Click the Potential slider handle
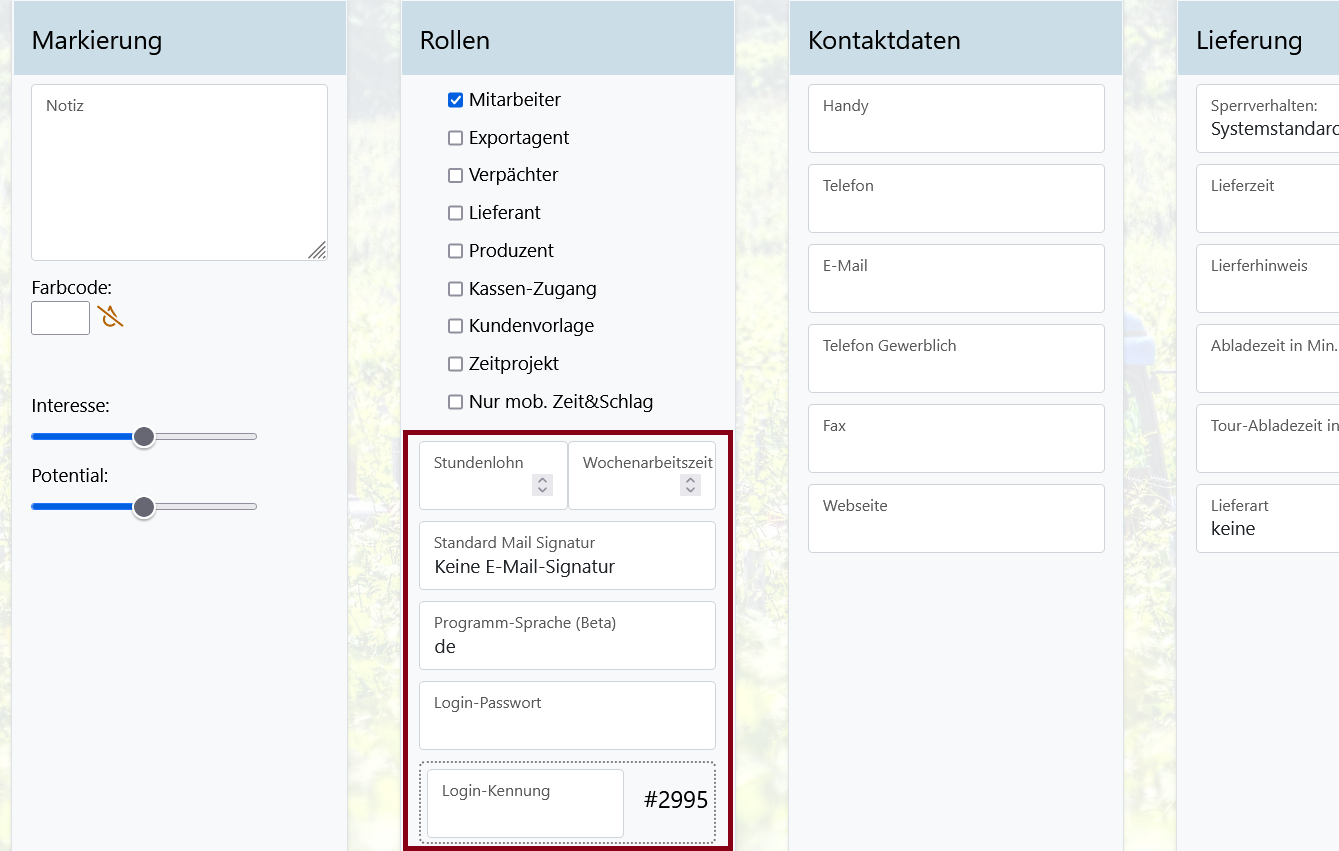The width and height of the screenshot is (1339, 851). (144, 507)
